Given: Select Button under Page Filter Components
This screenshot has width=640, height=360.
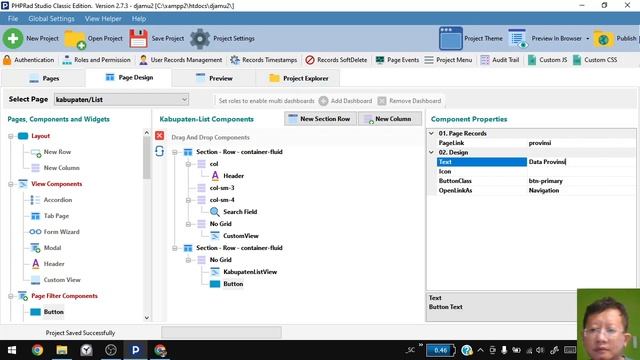Looking at the screenshot, I should point(53,312).
